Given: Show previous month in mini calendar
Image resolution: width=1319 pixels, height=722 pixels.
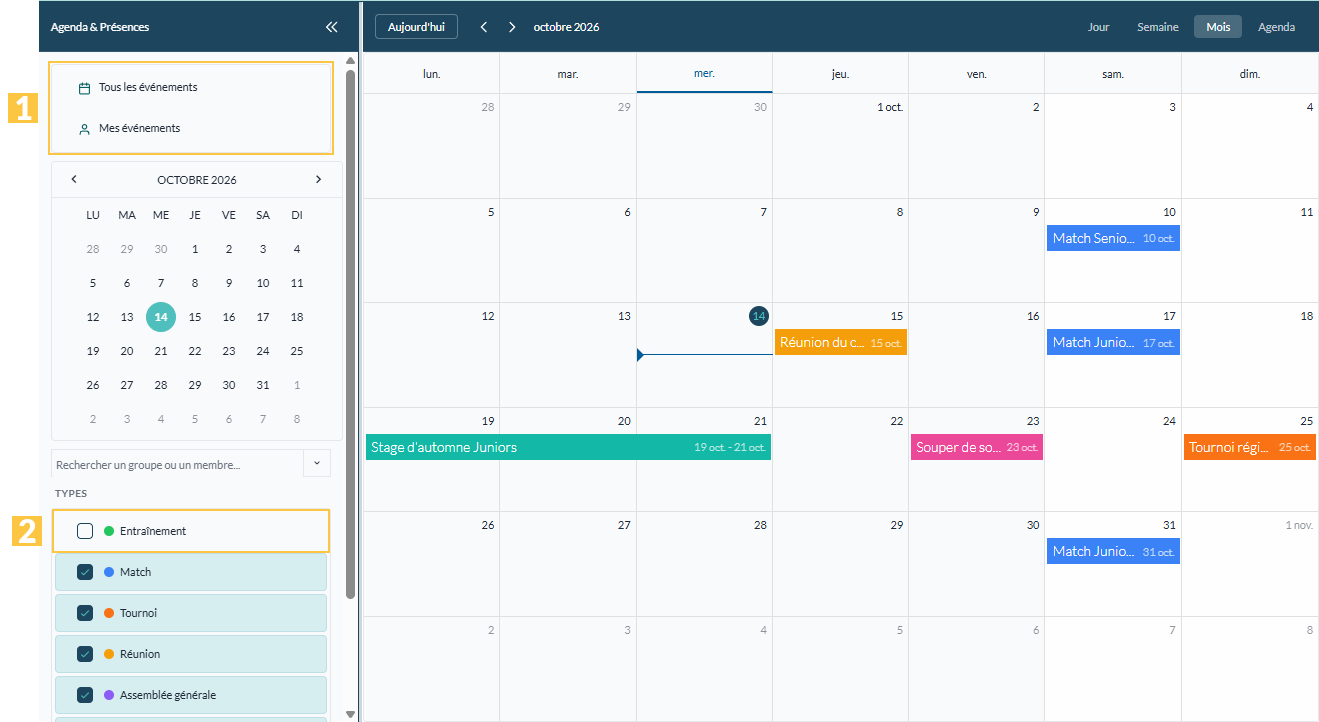Looking at the screenshot, I should tap(74, 180).
